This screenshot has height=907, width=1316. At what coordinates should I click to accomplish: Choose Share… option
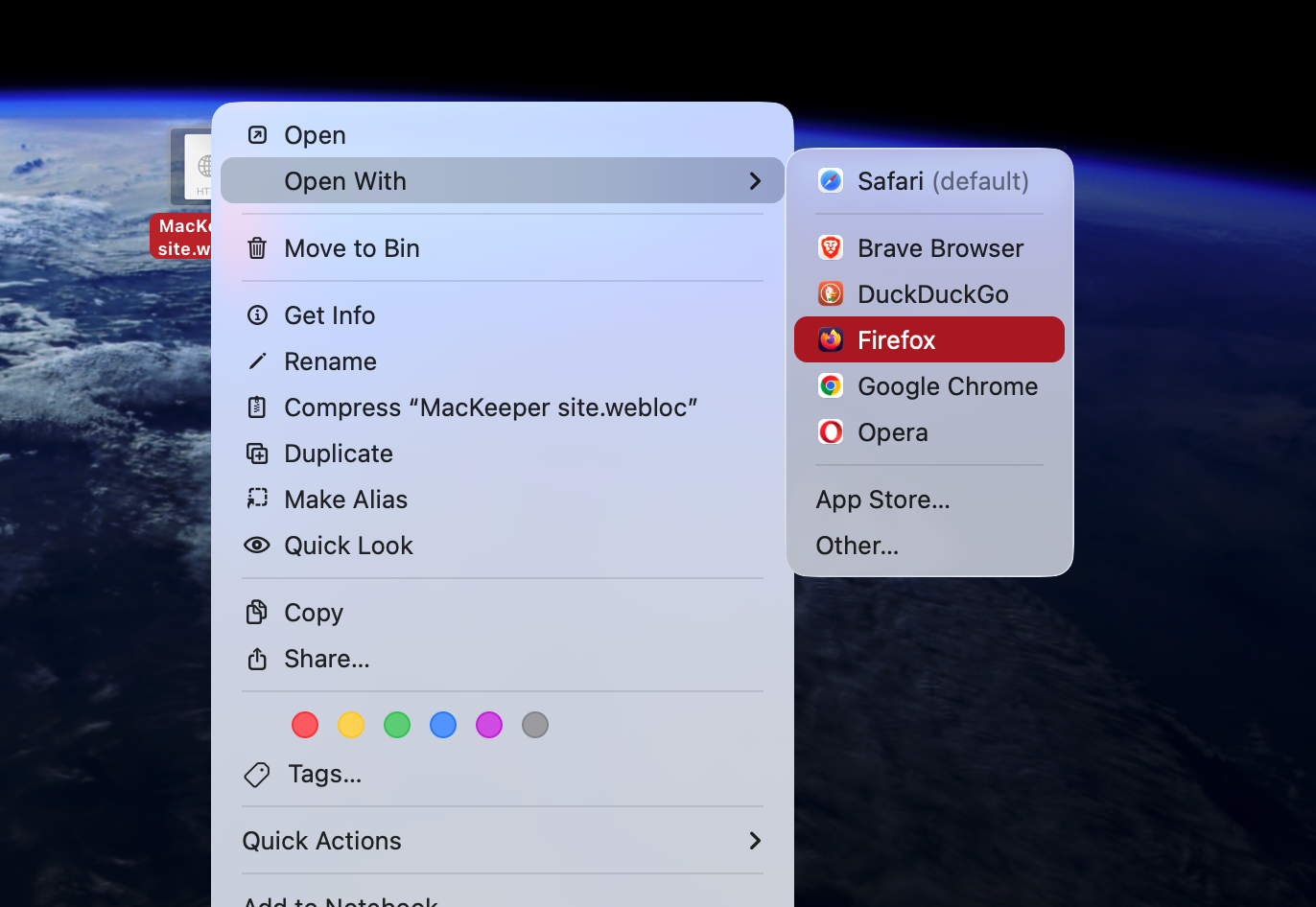[x=503, y=659]
